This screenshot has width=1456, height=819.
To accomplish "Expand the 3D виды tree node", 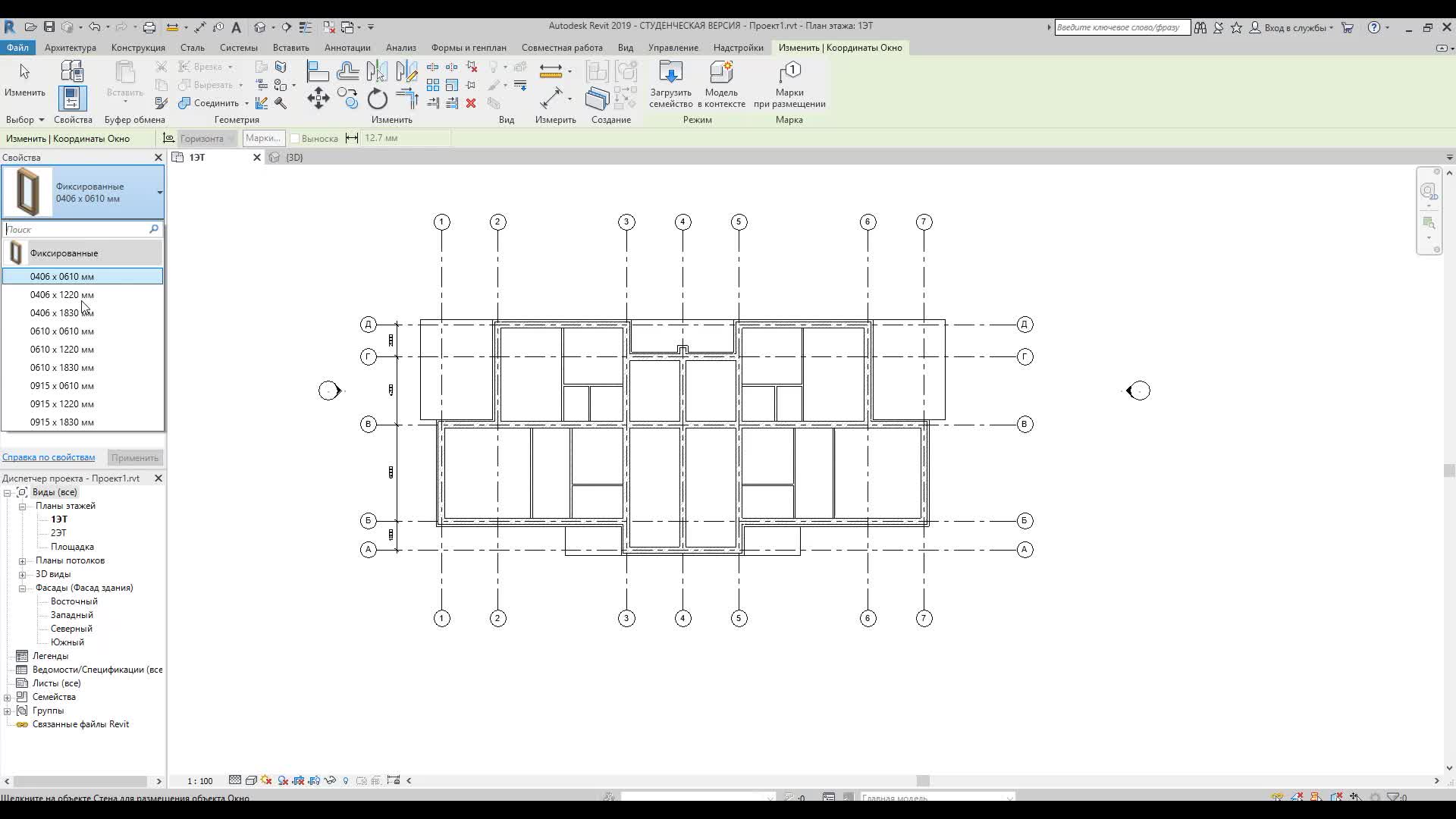I will pyautogui.click(x=22, y=575).
